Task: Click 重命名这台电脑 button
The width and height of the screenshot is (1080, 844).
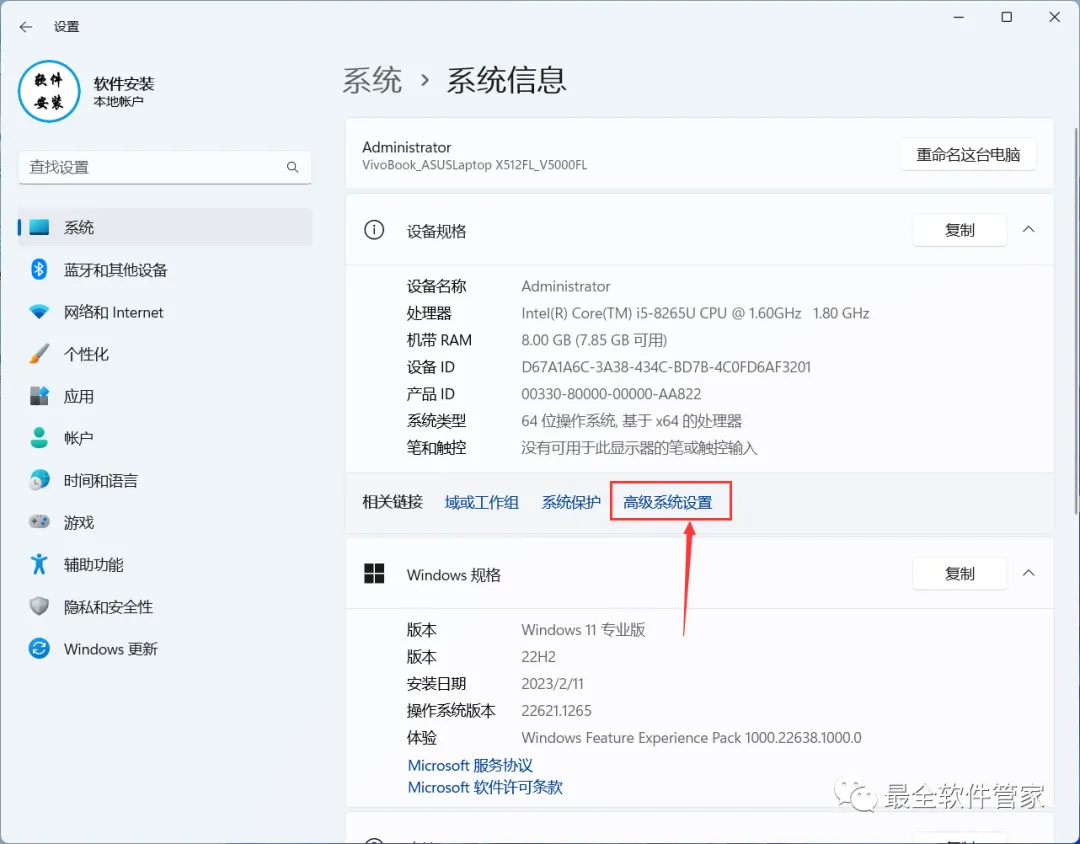Action: [968, 154]
